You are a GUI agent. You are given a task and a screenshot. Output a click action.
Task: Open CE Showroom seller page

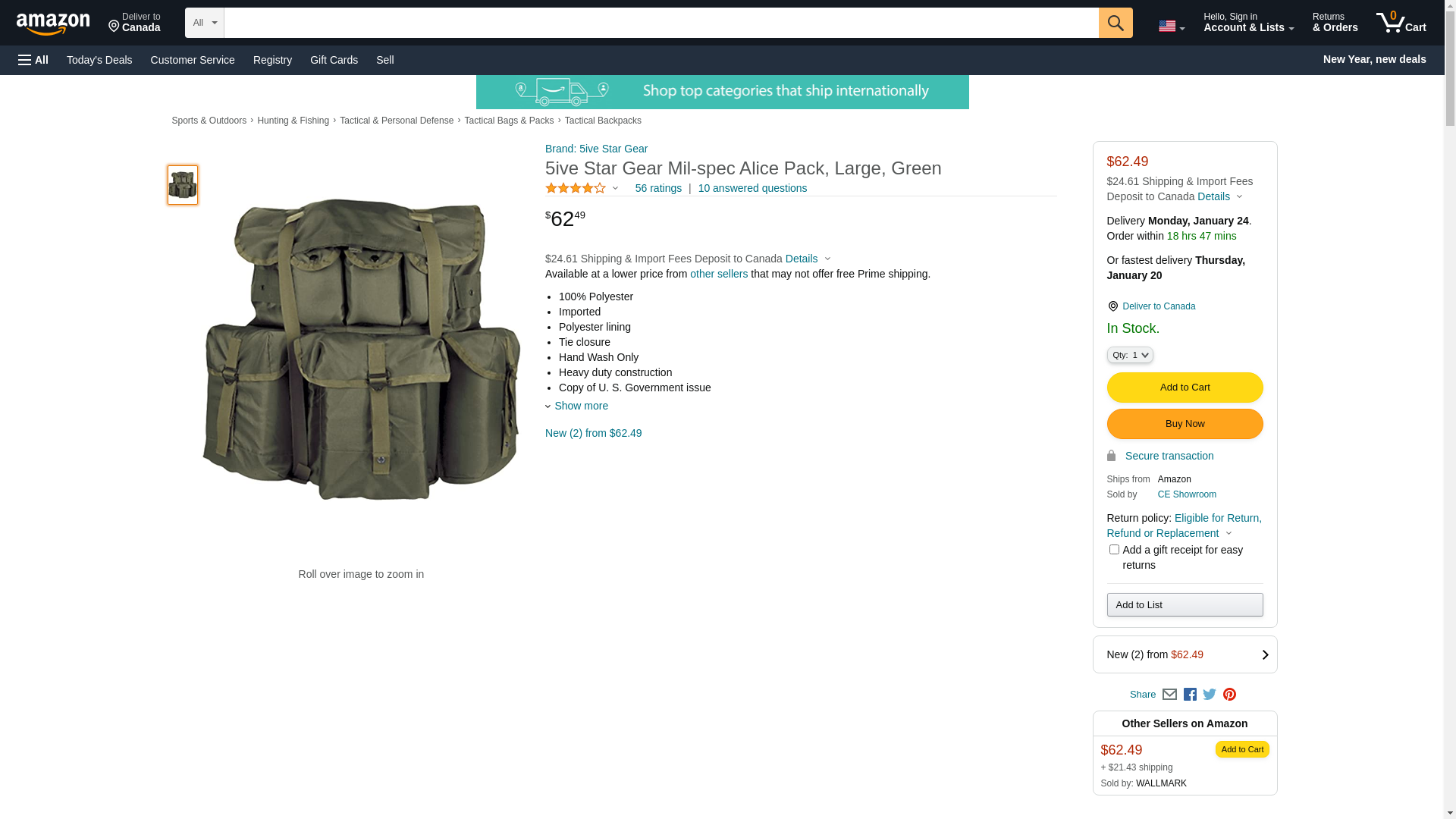click(x=1187, y=494)
